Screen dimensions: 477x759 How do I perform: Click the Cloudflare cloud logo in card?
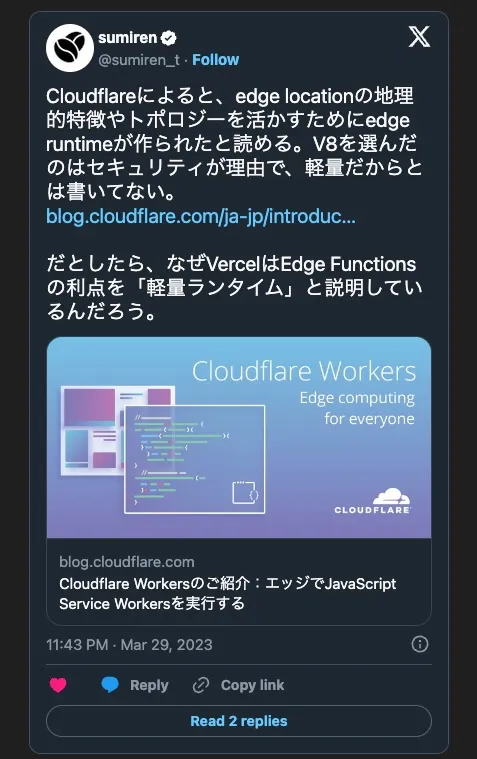(x=372, y=501)
